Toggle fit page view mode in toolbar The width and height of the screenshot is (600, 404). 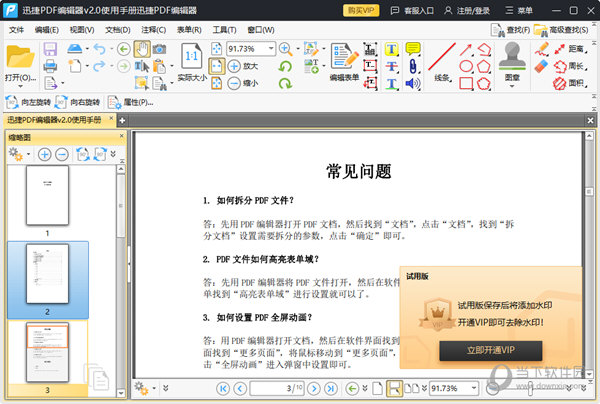click(x=217, y=66)
